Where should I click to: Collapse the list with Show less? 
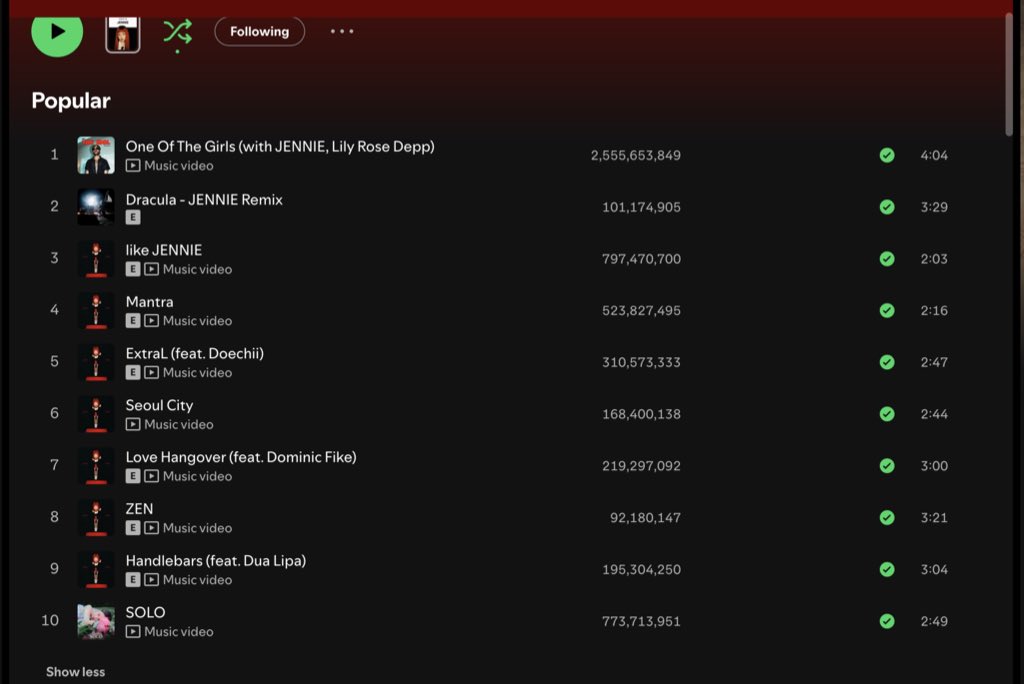click(x=75, y=672)
